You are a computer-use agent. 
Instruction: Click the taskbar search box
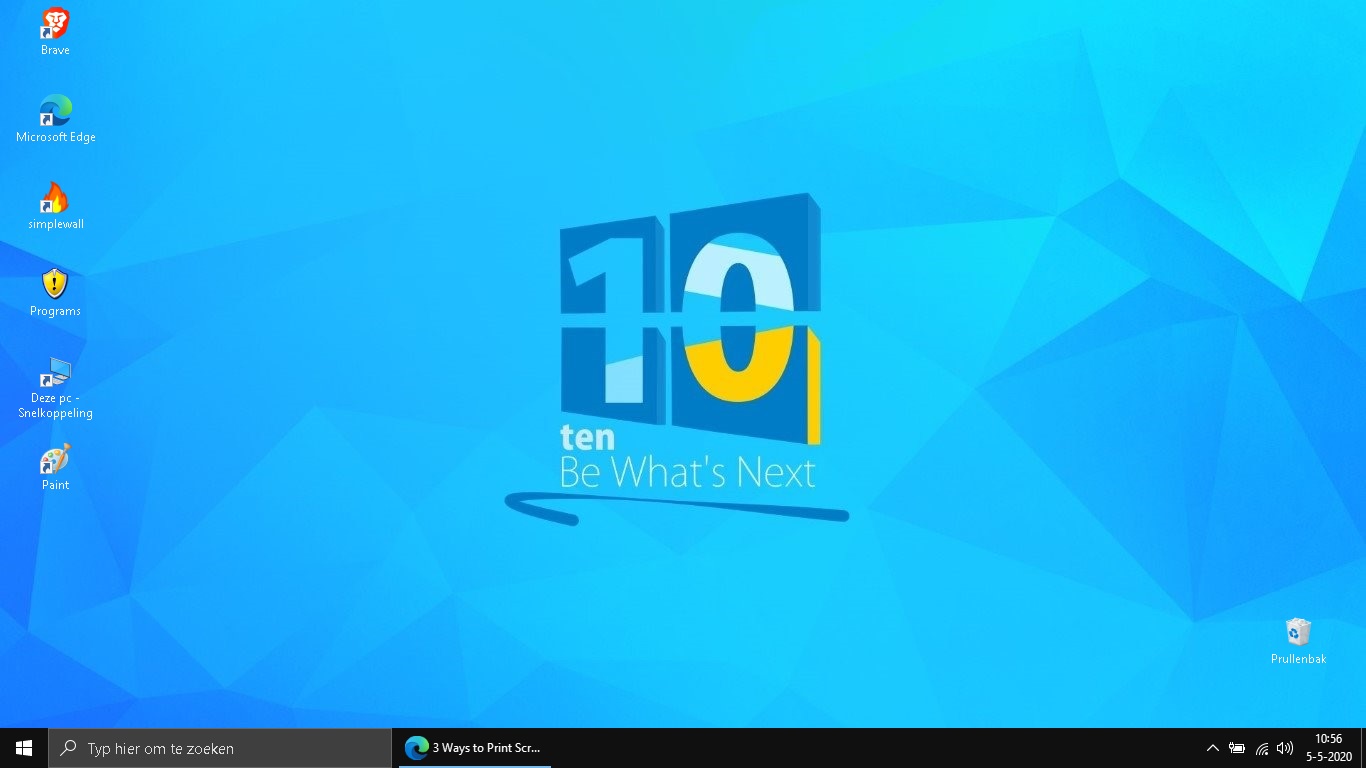click(220, 748)
